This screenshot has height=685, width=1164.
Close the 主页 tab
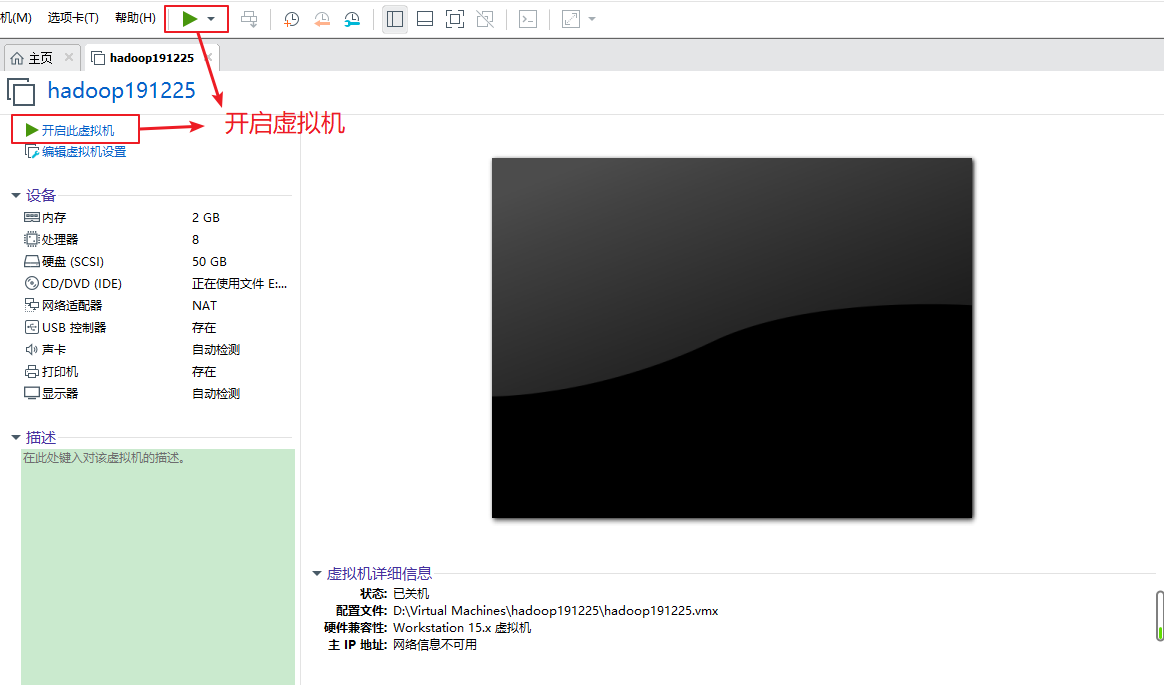click(x=69, y=56)
